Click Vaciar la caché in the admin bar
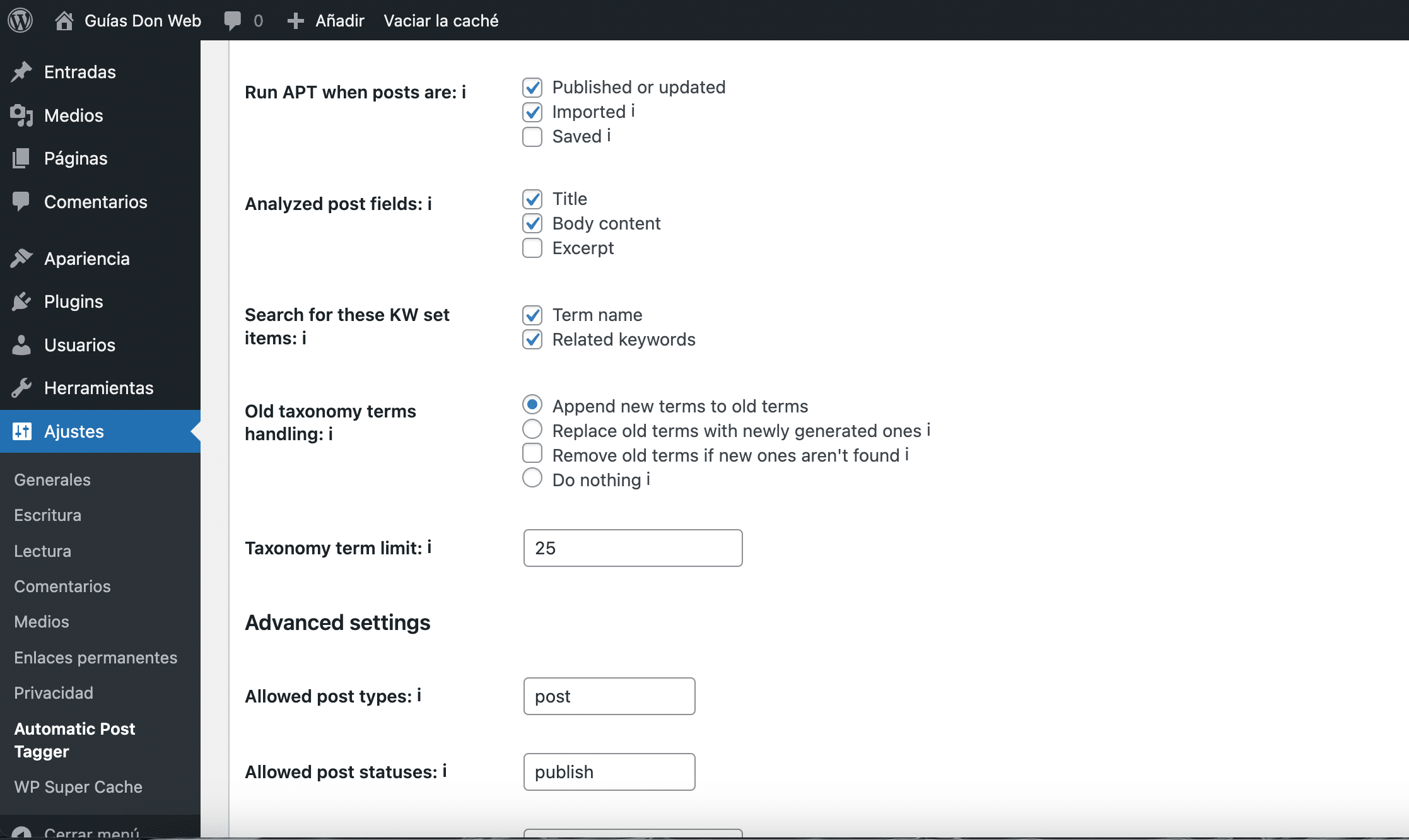Image resolution: width=1409 pixels, height=840 pixels. click(x=441, y=21)
